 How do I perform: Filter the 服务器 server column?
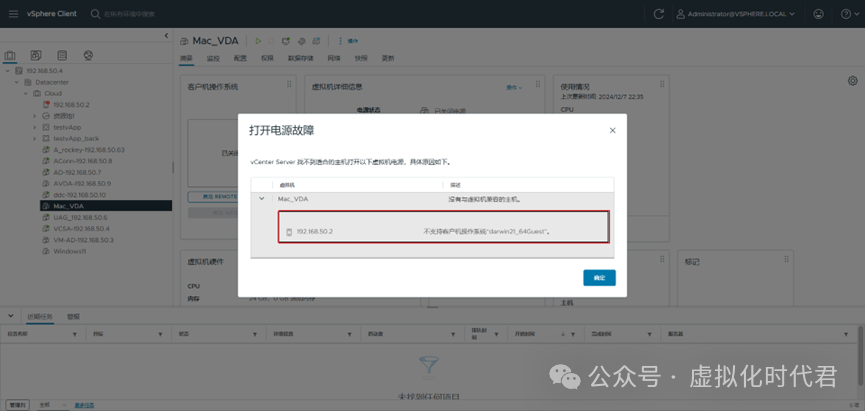pyautogui.click(x=846, y=334)
